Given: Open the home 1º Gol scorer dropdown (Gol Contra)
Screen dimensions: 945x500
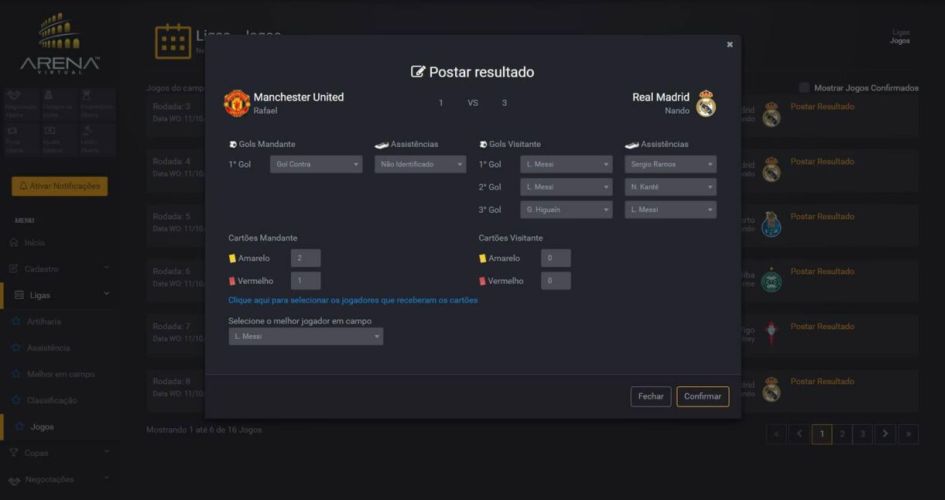Looking at the screenshot, I should click(x=316, y=164).
